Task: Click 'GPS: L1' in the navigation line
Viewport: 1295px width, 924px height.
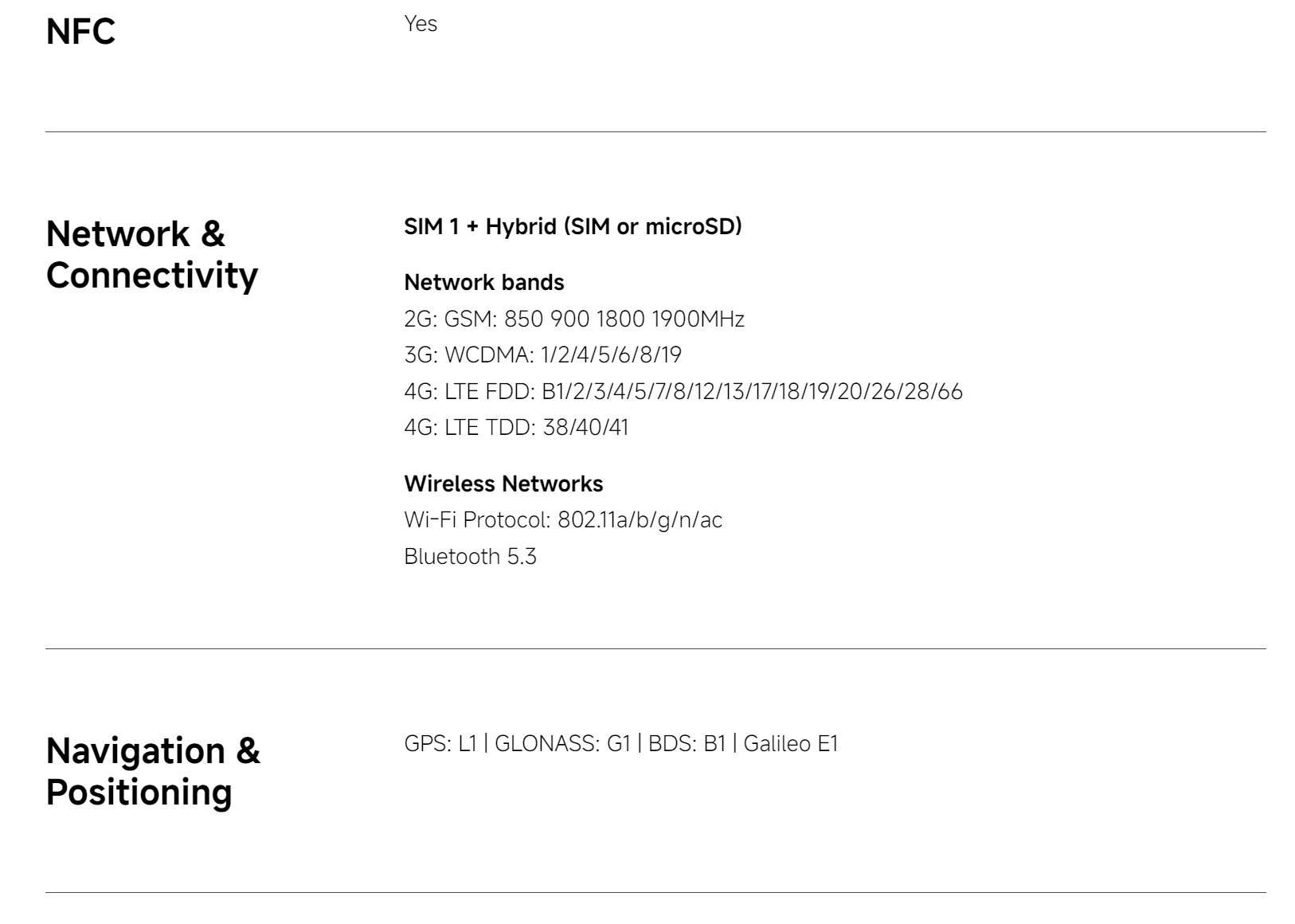Action: 440,744
